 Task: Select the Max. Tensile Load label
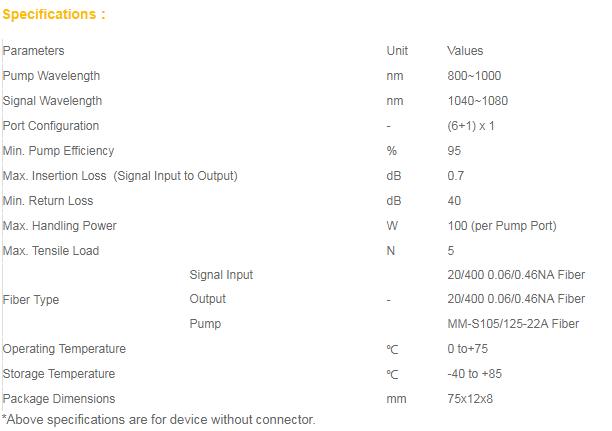click(x=51, y=251)
